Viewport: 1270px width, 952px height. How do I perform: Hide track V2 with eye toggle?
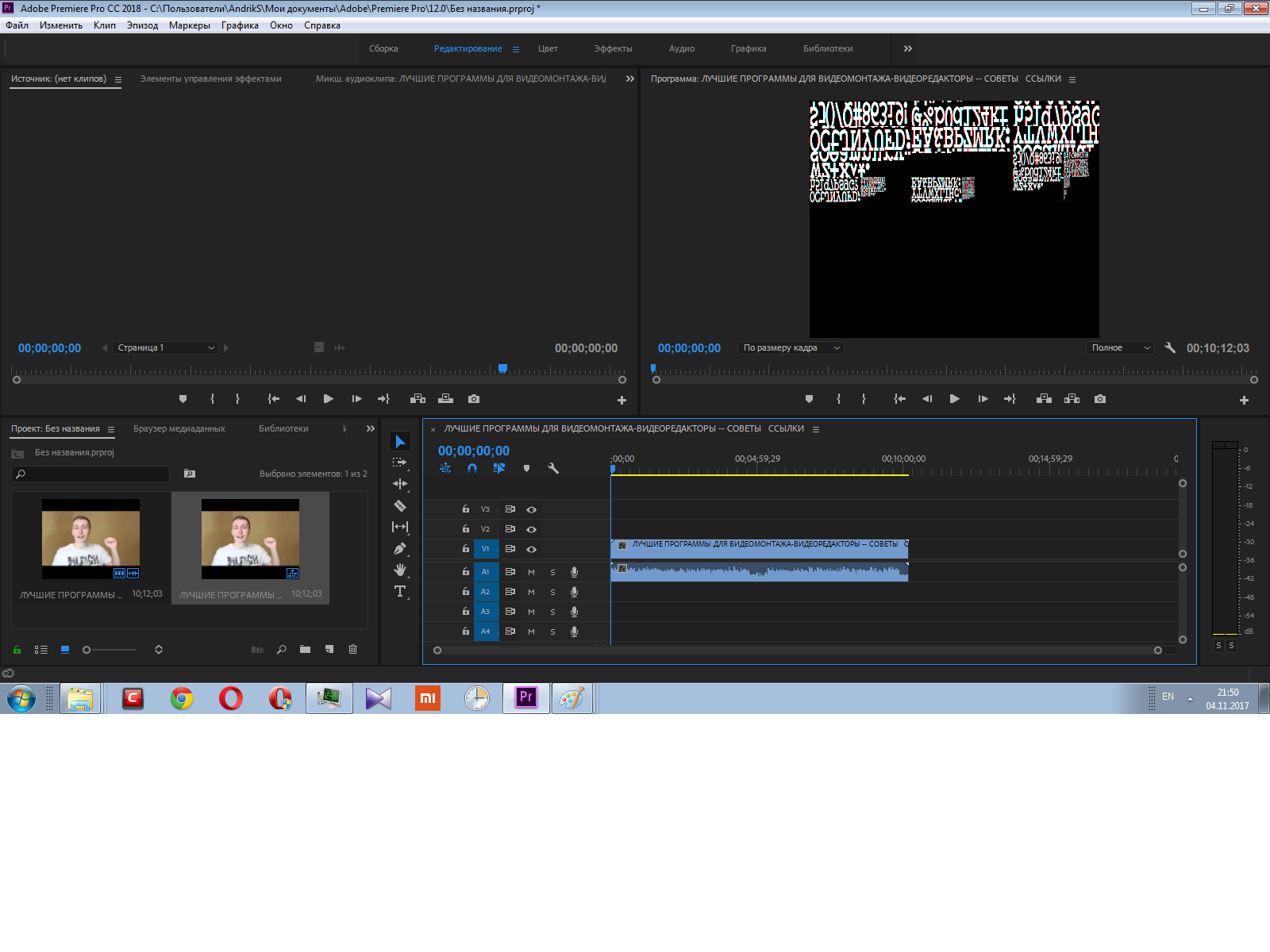(532, 529)
